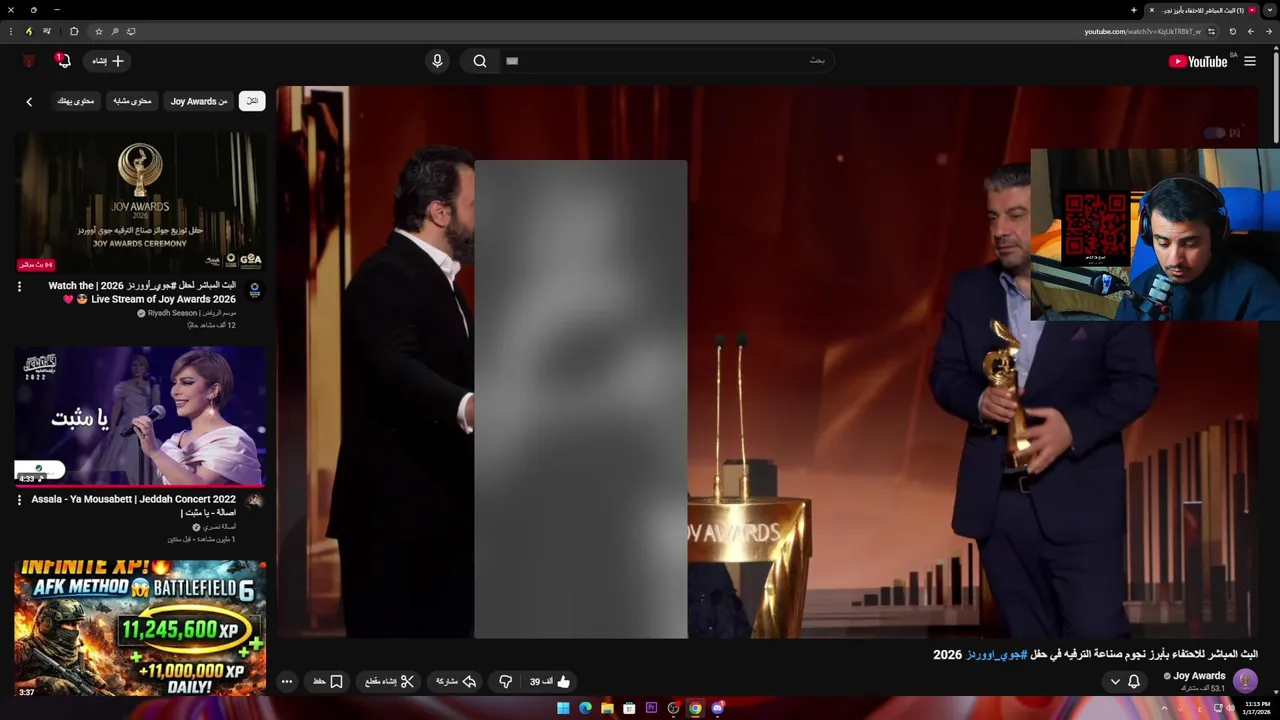Open a new browser tab
The image size is (1280, 720).
(x=1134, y=10)
